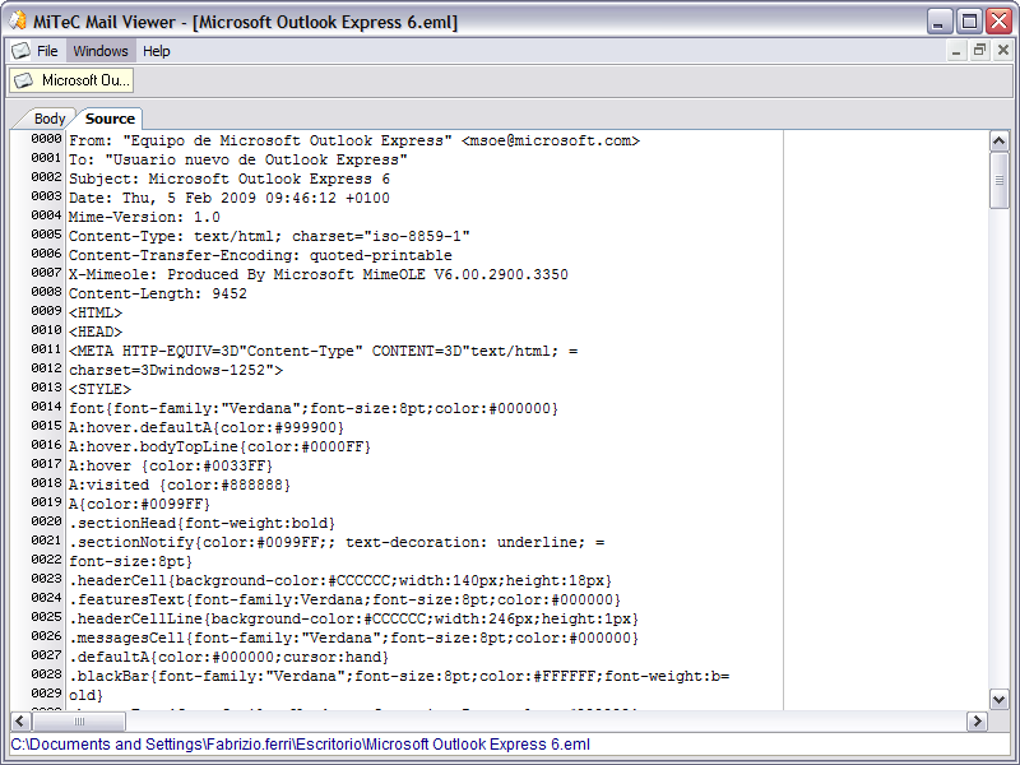Open the Windows menu

tap(101, 51)
